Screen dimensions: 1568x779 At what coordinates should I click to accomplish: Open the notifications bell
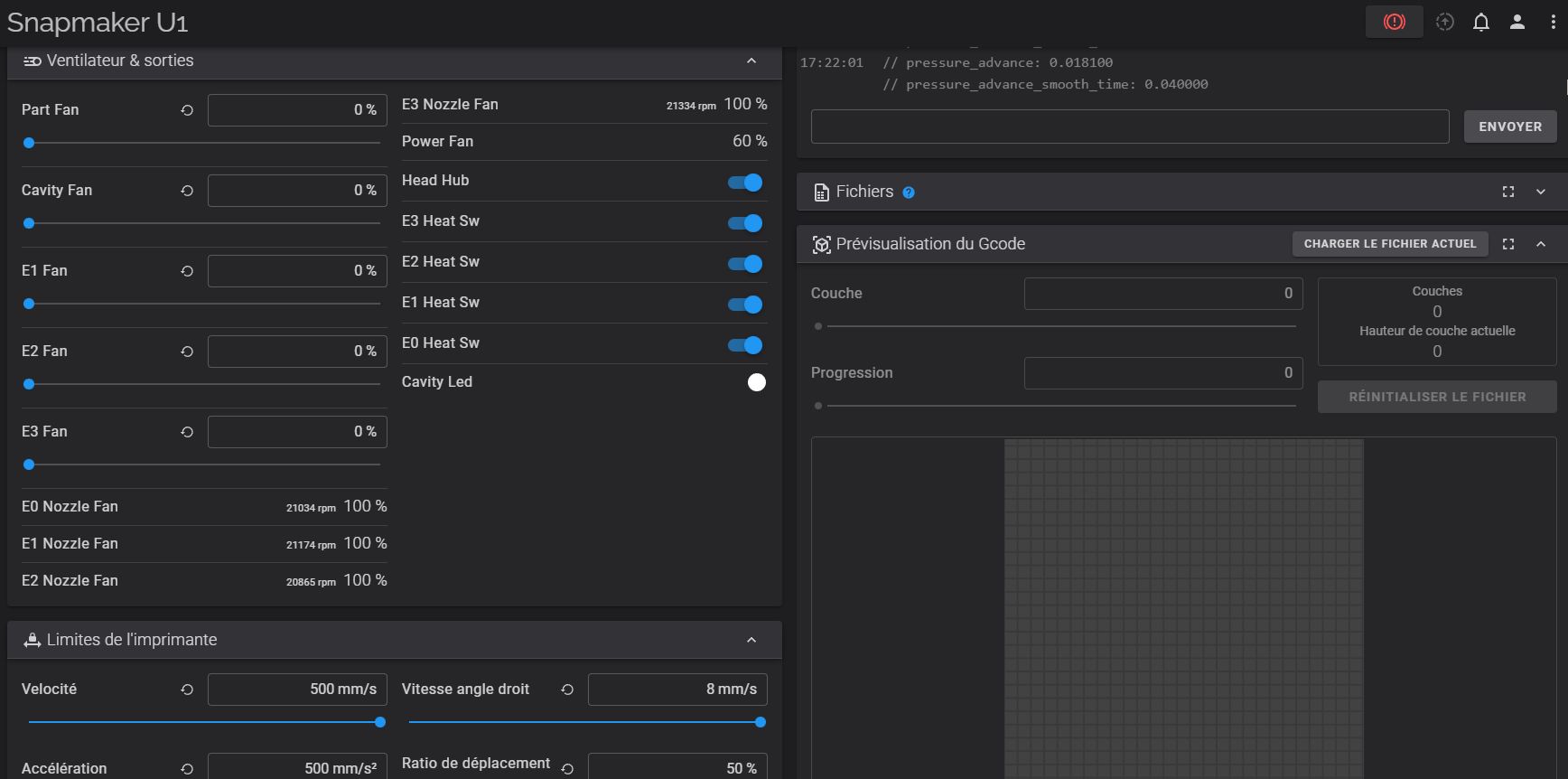coord(1480,23)
